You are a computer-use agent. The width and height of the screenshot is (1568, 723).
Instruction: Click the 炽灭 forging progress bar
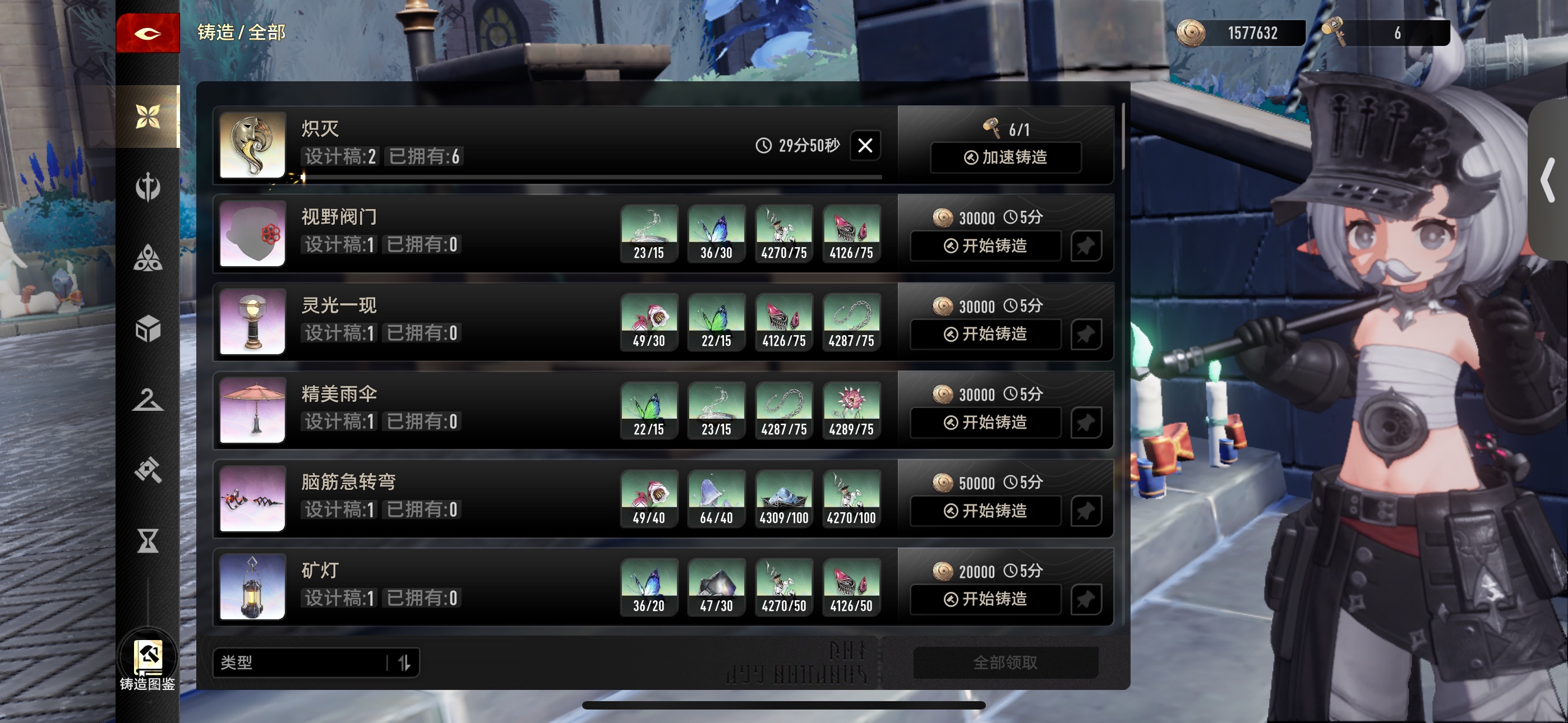point(591,177)
